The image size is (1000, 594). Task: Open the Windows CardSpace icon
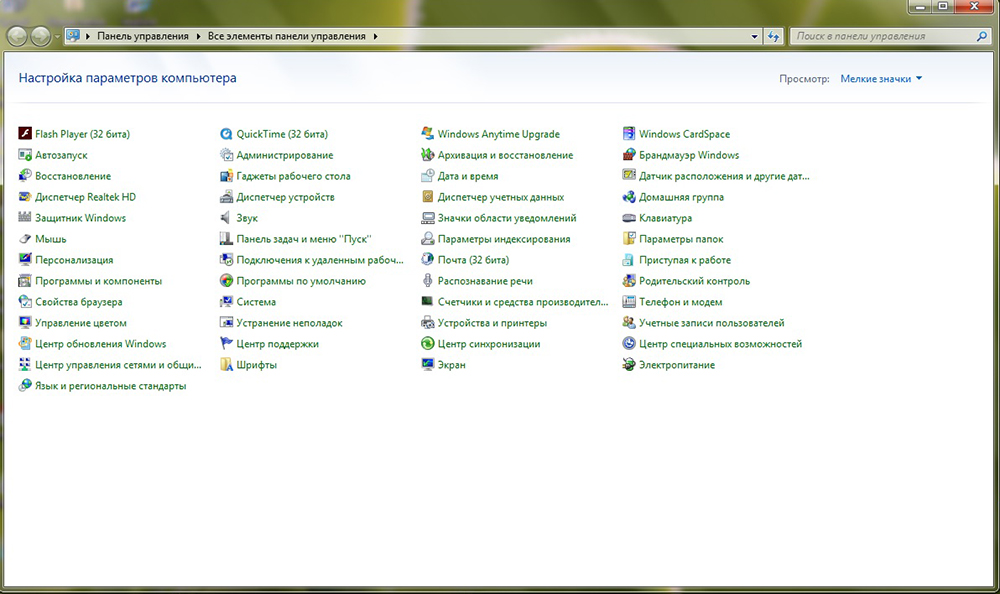coord(629,133)
